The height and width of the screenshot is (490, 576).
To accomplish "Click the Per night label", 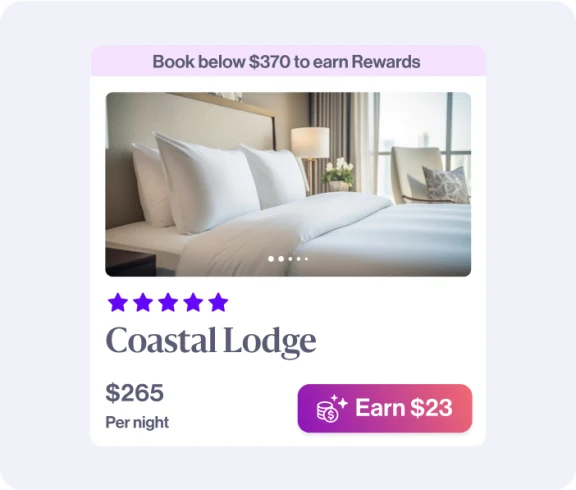I will [x=137, y=422].
